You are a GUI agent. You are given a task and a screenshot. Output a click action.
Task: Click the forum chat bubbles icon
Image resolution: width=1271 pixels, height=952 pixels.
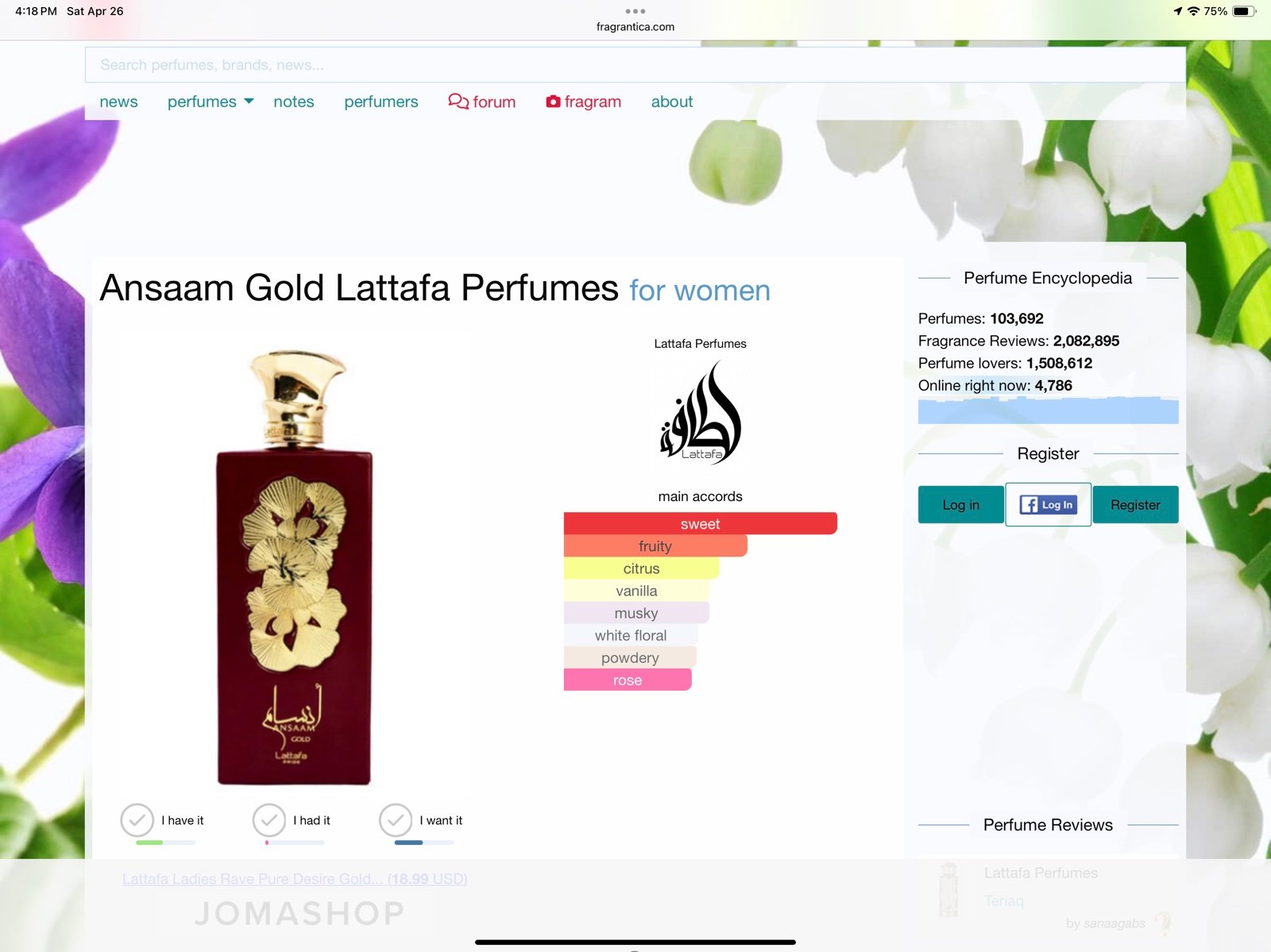coord(458,101)
